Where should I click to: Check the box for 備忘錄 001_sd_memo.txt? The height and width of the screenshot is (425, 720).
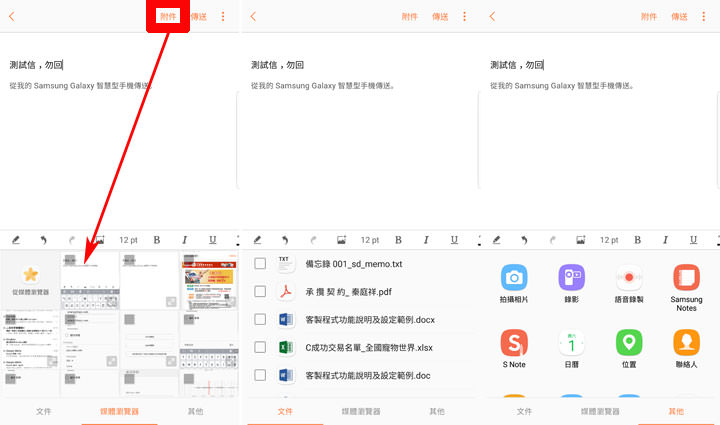point(260,264)
